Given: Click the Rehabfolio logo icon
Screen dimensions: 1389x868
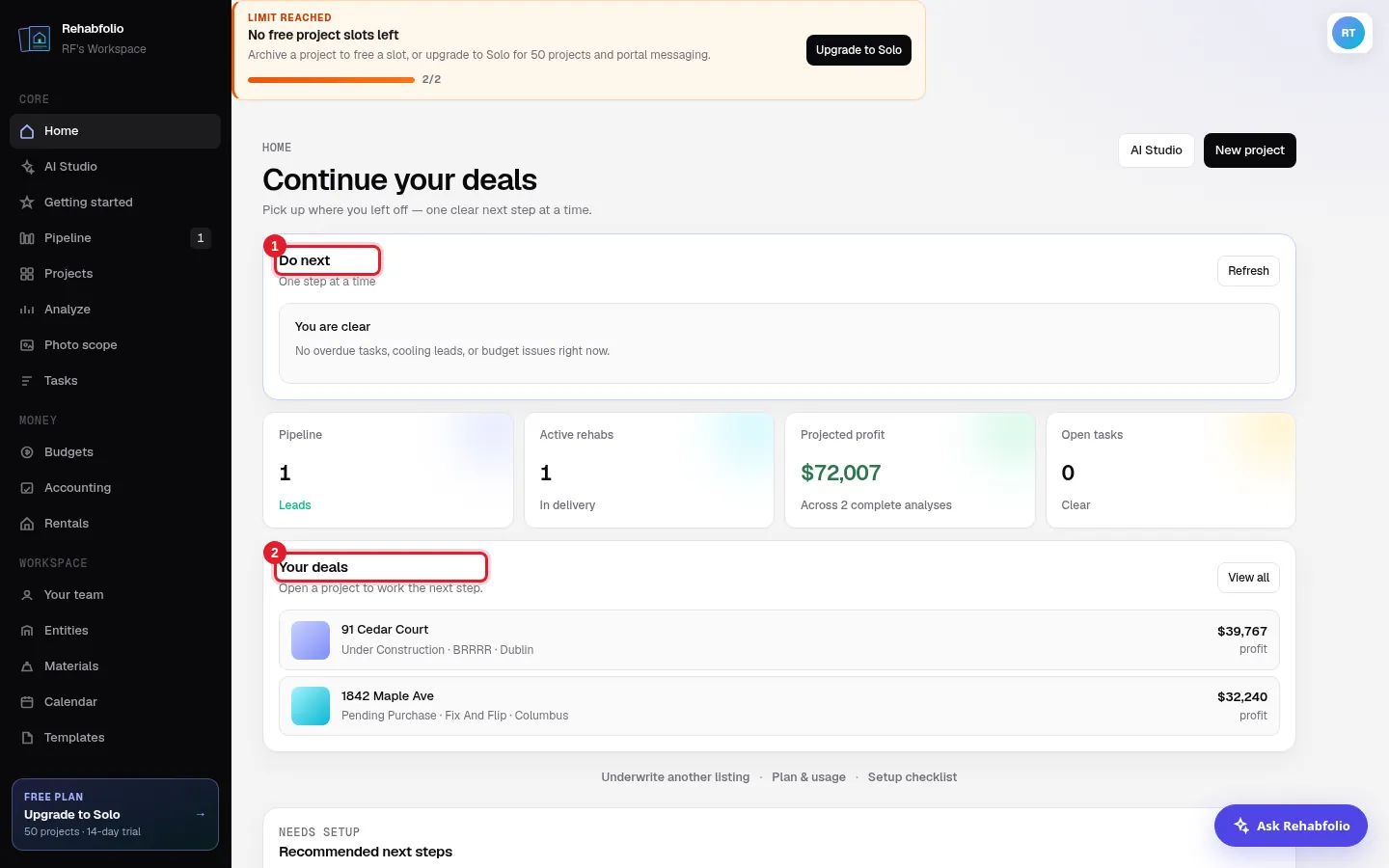Looking at the screenshot, I should point(35,39).
